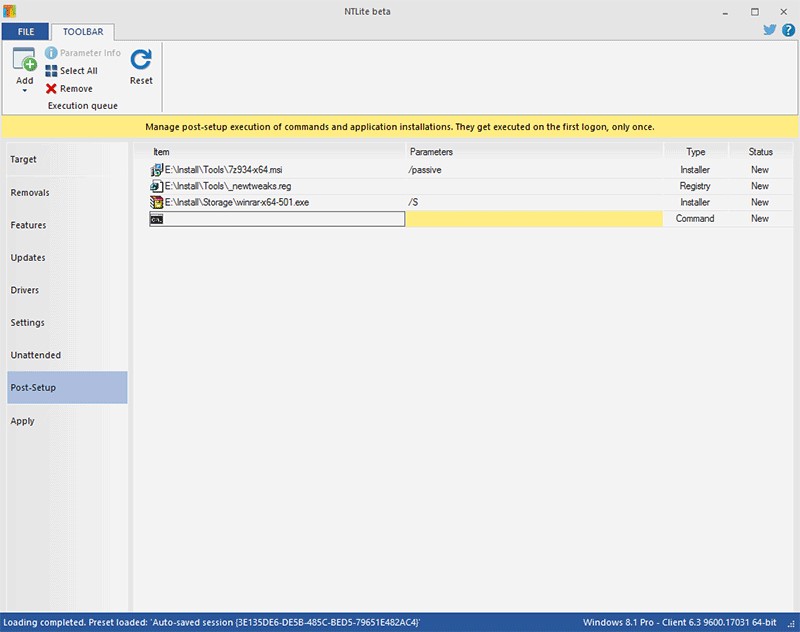800x632 pixels.
Task: Select the 7z934-x64.msi installer row icon
Action: coord(156,170)
